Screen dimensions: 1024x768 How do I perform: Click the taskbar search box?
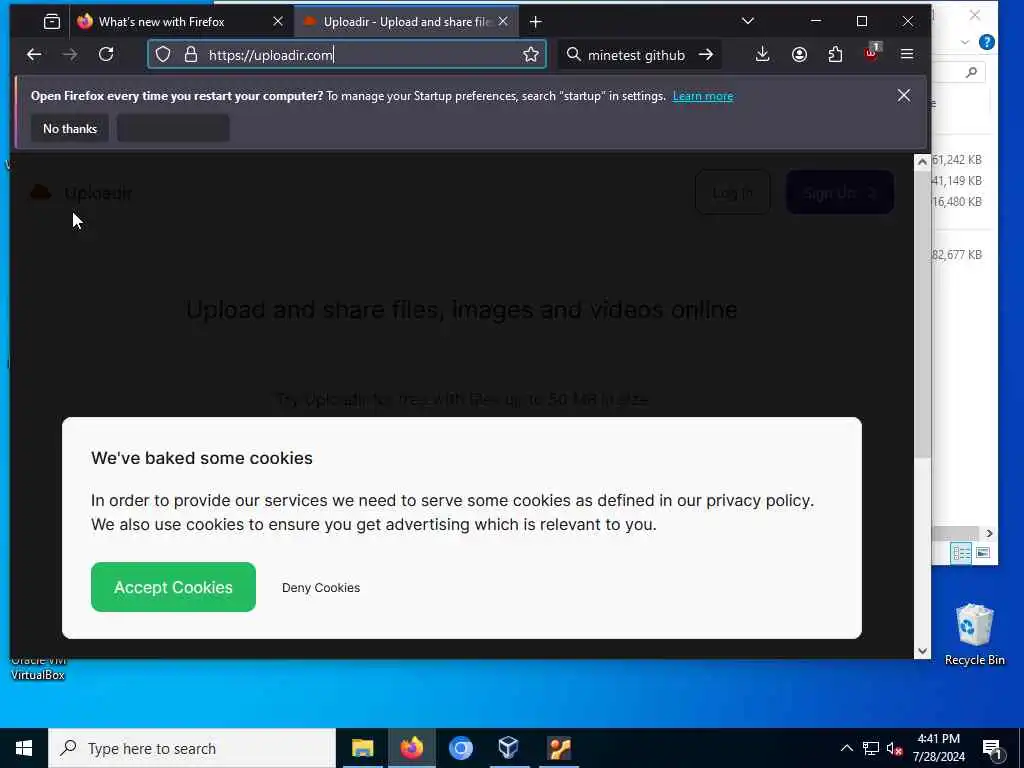click(191, 748)
